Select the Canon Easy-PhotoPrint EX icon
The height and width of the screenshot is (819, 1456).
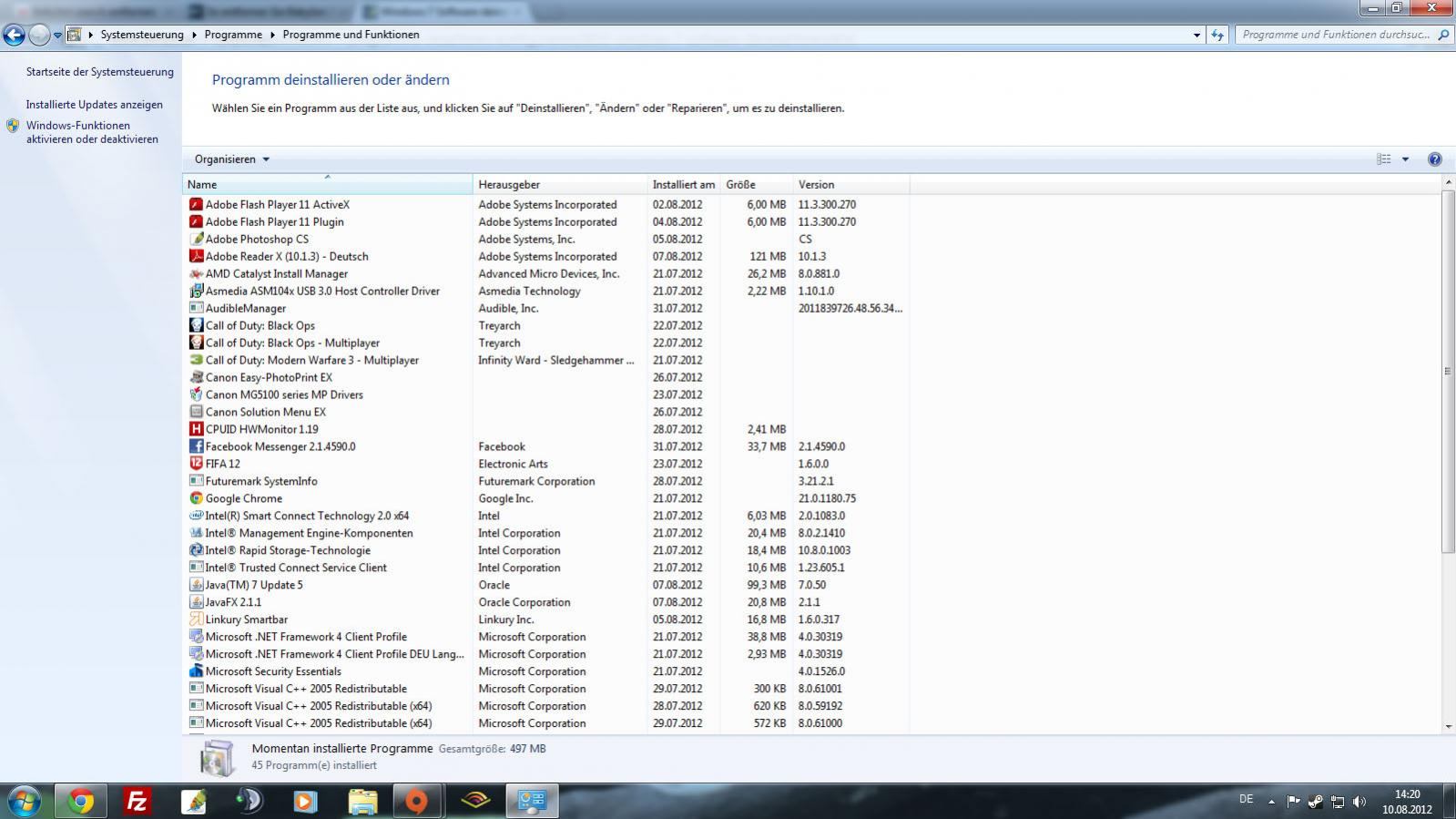[x=196, y=378]
